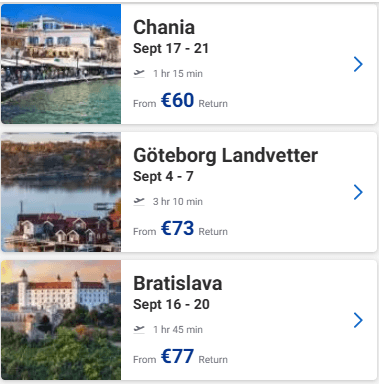This screenshot has height=384, width=379.
Task: Click the airplane icon beside 1 hr 45 min
Action: click(x=139, y=329)
